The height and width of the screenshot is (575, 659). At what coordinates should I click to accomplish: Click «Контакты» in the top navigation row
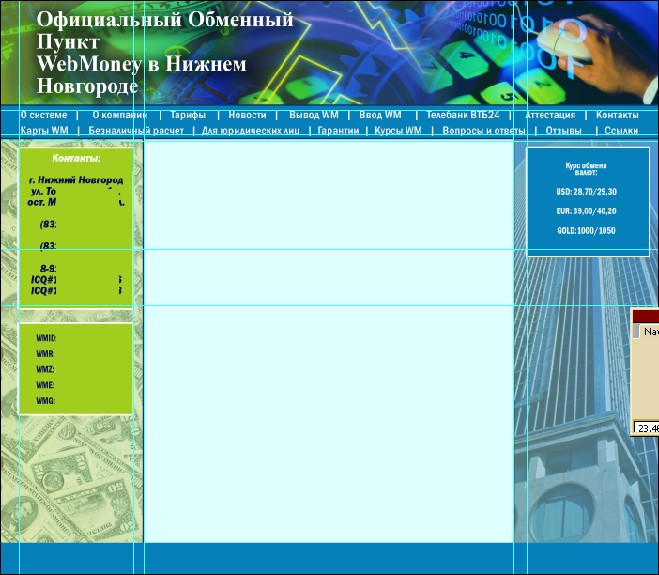[x=617, y=115]
